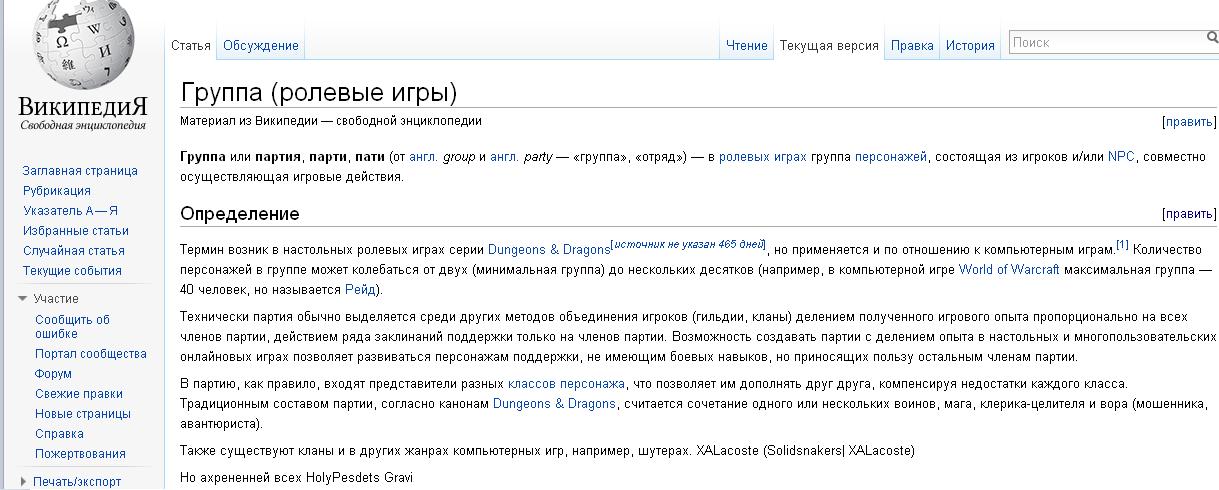Image resolution: width=1219 pixels, height=490 pixels.
Task: Open Заглавная страница from the sidebar
Action: pyautogui.click(x=80, y=170)
